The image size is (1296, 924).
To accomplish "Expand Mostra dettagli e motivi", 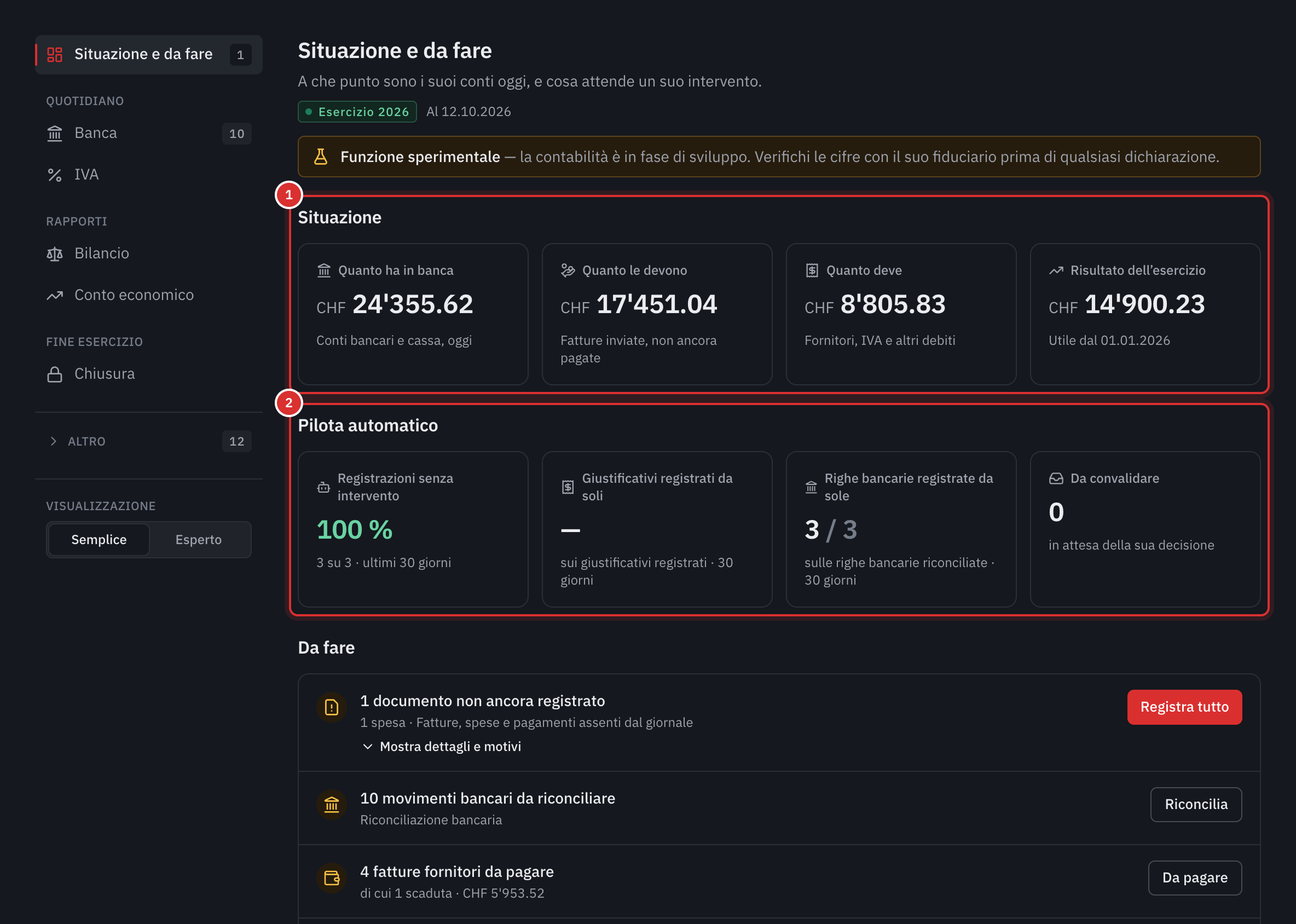I will pyautogui.click(x=442, y=747).
